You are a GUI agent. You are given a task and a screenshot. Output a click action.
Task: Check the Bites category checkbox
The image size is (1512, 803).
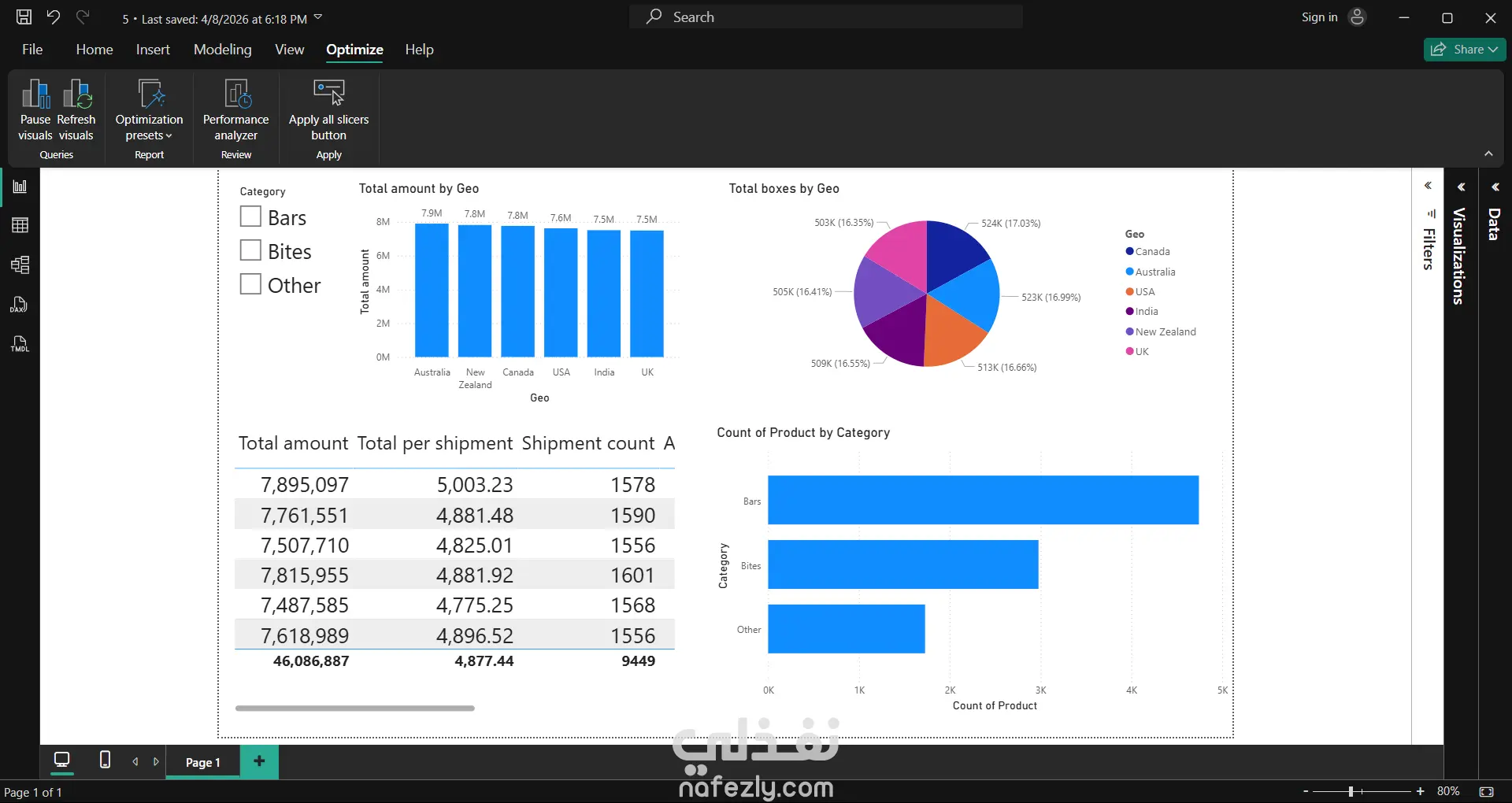250,250
